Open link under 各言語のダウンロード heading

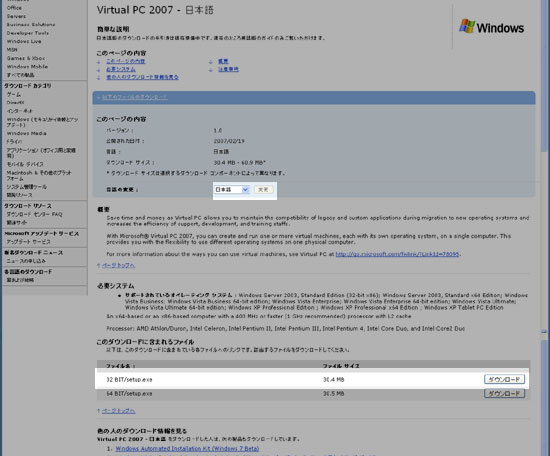20,280
